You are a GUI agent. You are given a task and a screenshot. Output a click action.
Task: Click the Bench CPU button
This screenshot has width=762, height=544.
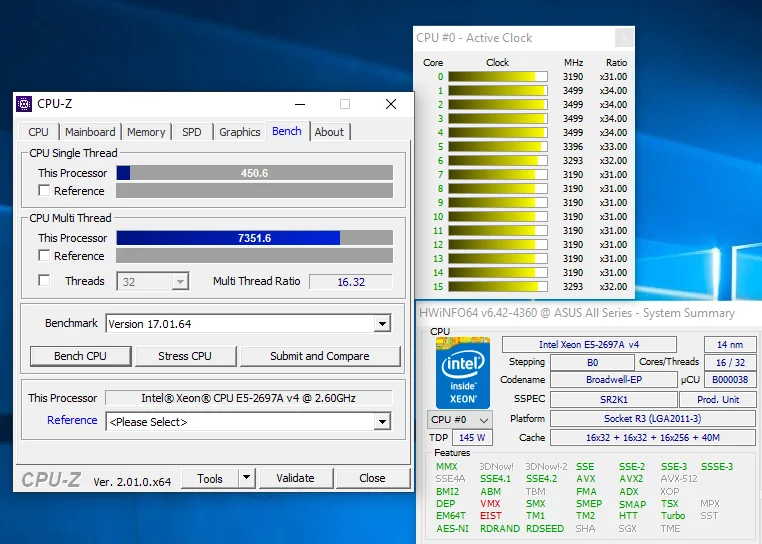[x=81, y=356]
